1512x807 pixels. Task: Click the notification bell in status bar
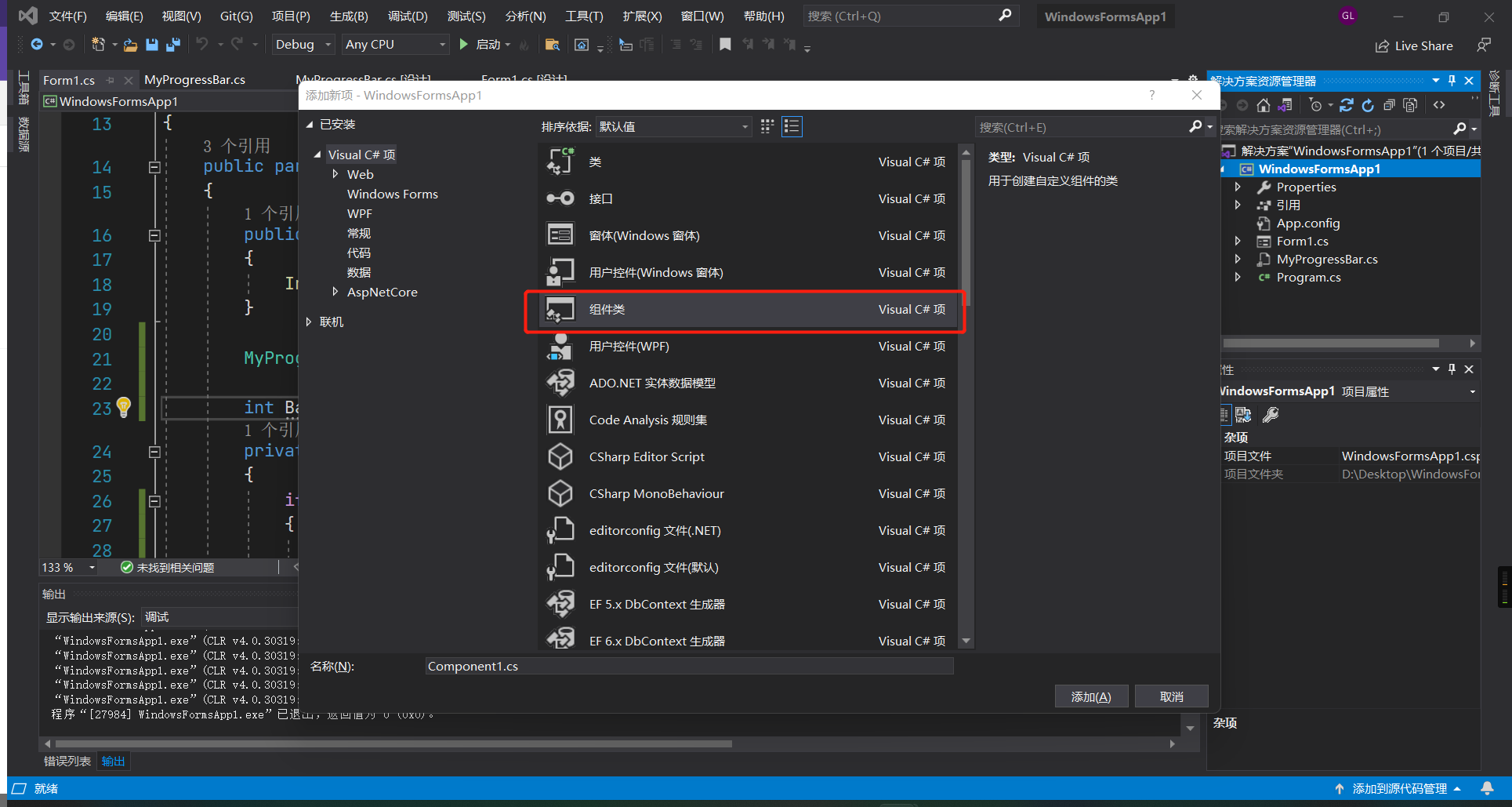point(1487,788)
